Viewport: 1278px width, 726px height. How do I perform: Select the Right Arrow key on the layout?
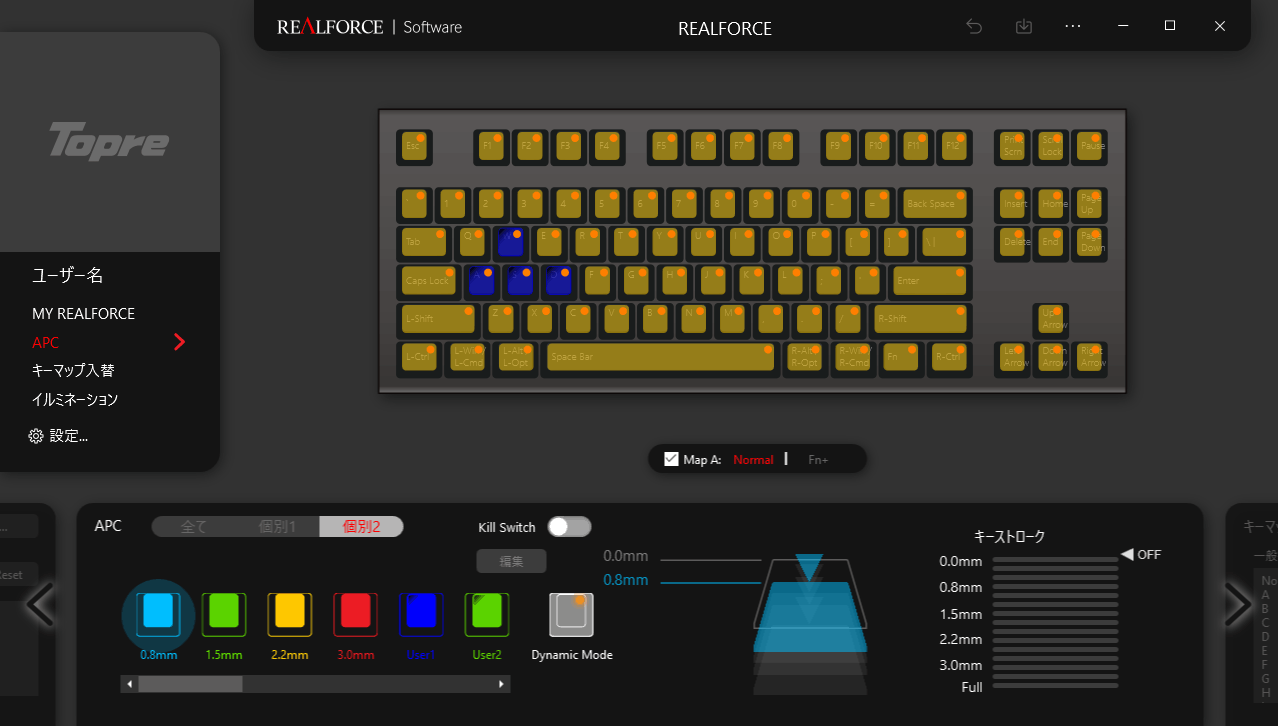tap(1090, 357)
